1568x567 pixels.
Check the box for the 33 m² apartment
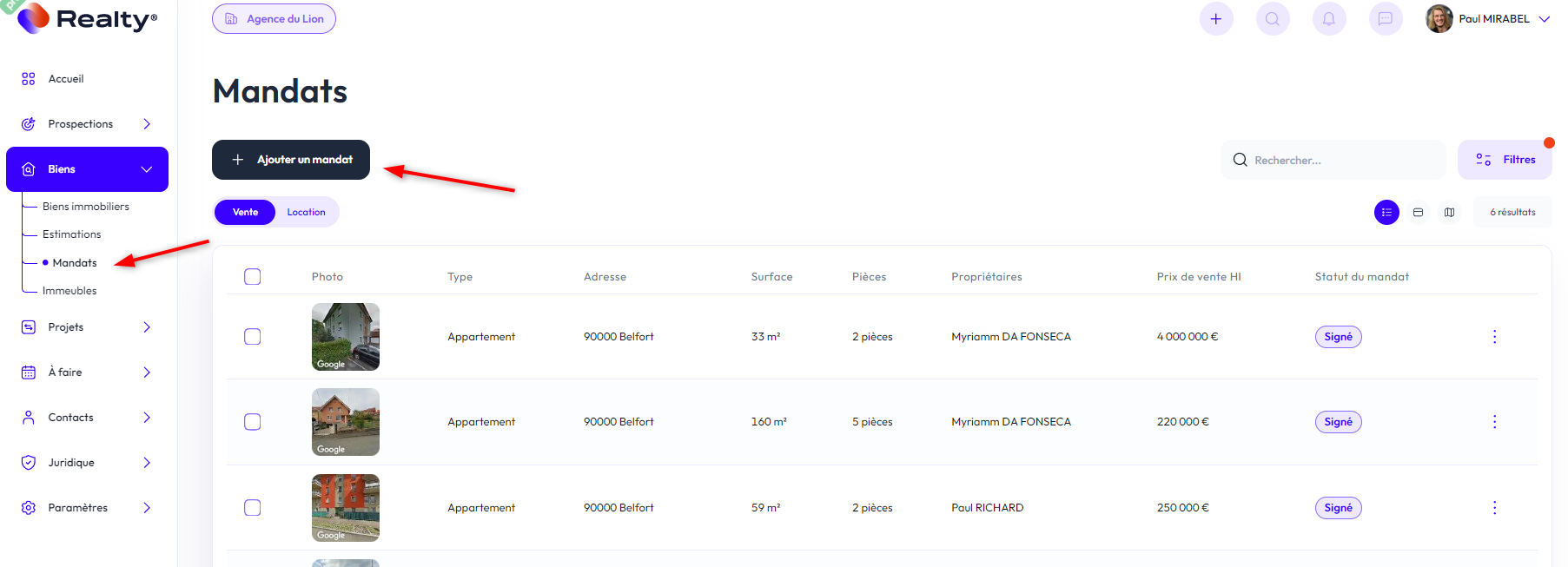point(253,337)
